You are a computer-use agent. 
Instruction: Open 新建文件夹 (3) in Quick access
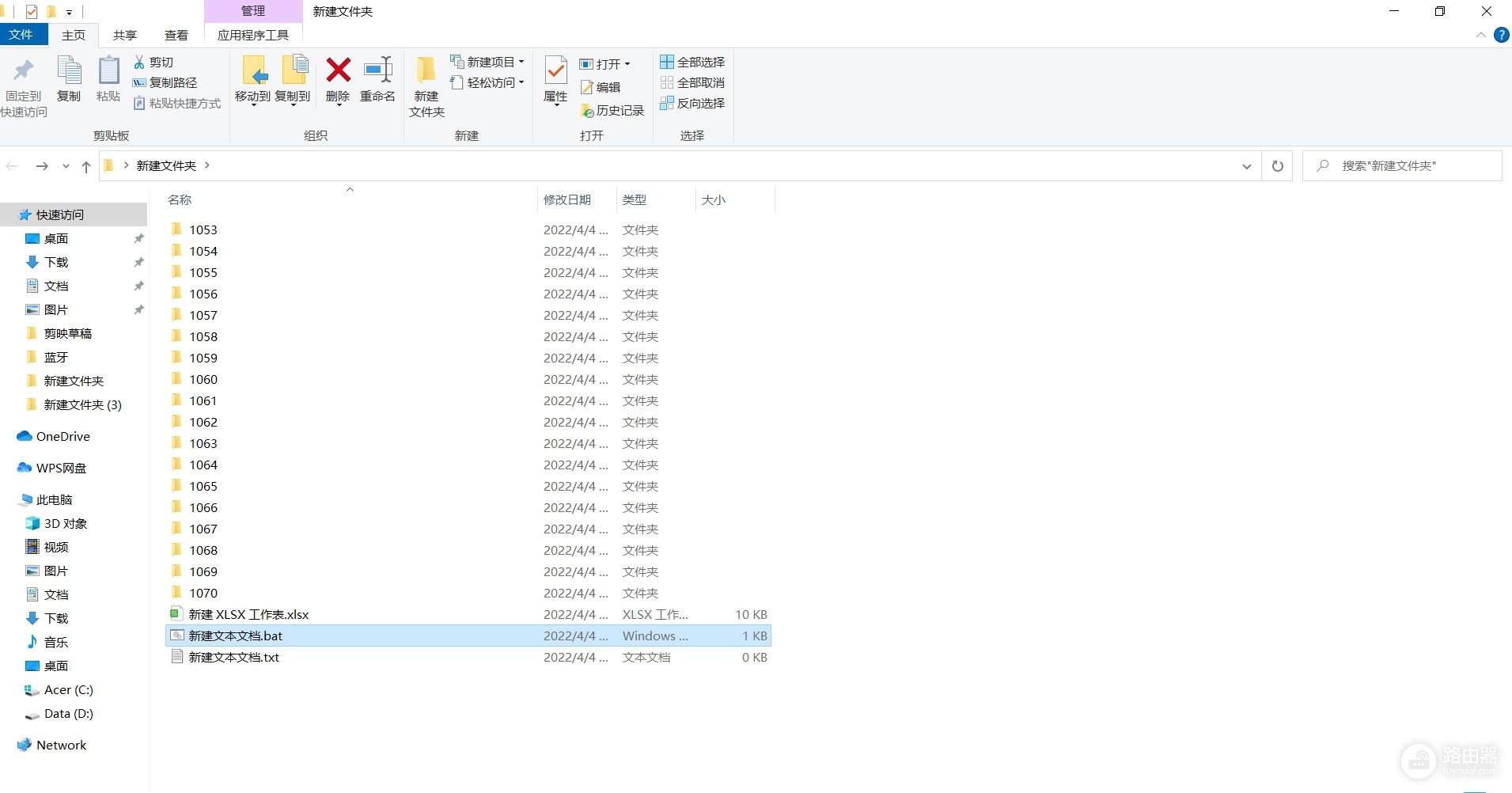(74, 404)
